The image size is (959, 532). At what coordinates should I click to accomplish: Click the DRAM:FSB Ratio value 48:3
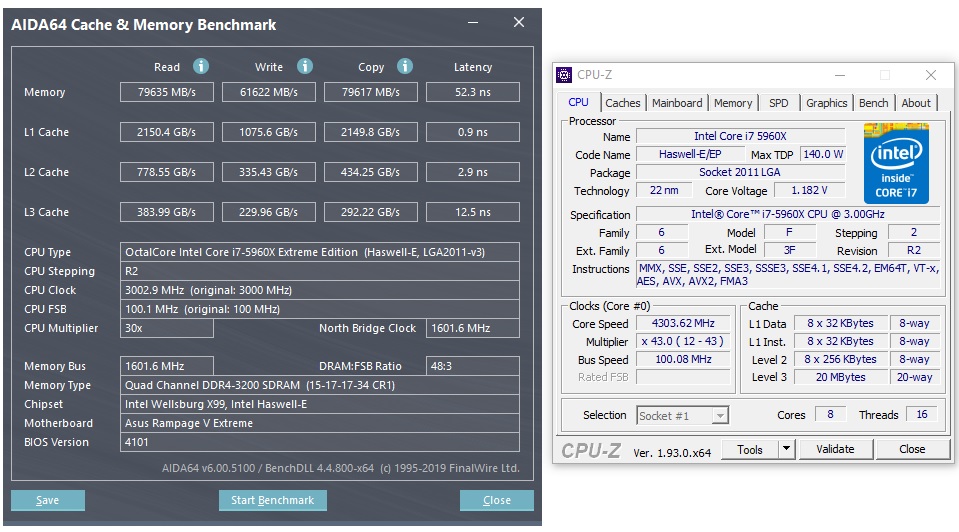point(473,366)
